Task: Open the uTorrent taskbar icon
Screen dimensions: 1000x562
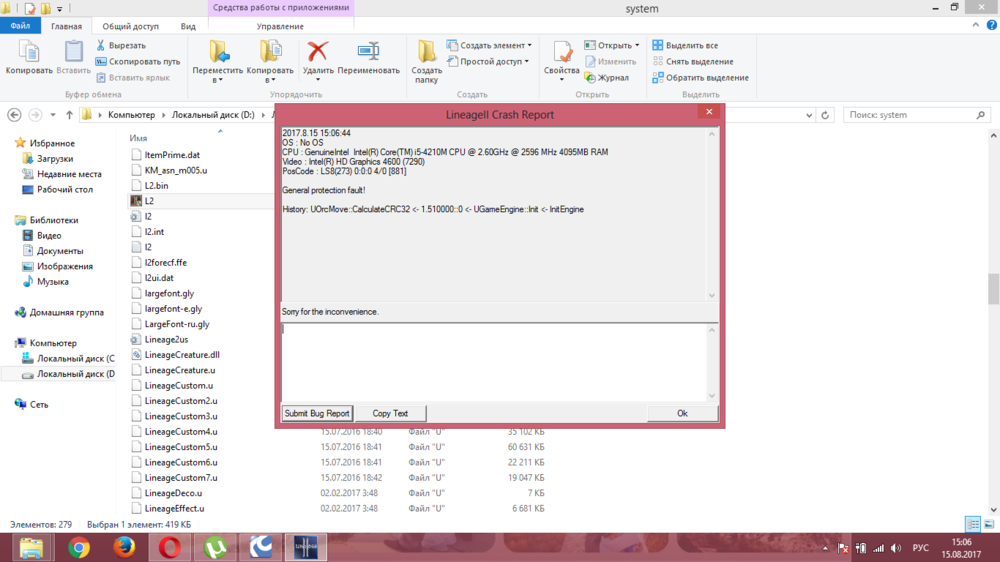Action: point(215,547)
